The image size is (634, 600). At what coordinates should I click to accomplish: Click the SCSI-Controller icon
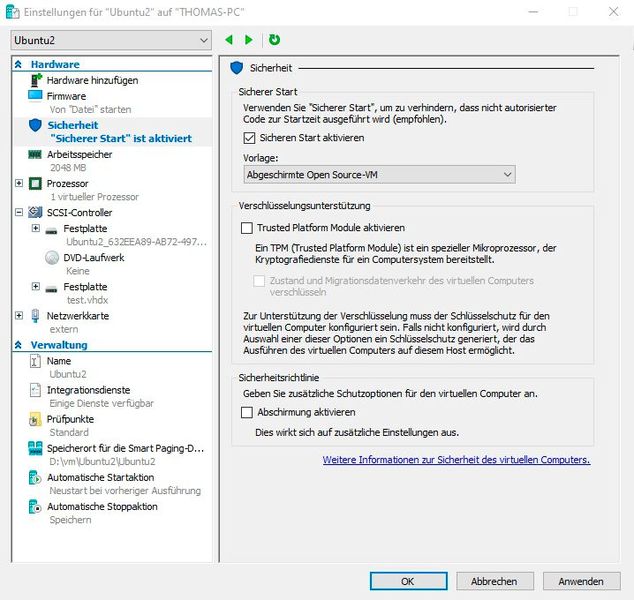(x=35, y=212)
